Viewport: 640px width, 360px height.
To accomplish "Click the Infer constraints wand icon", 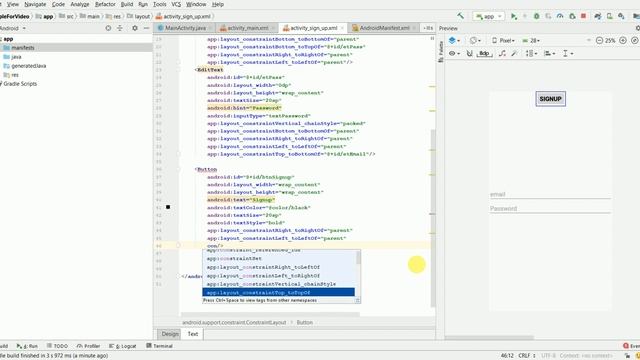I will tap(514, 53).
